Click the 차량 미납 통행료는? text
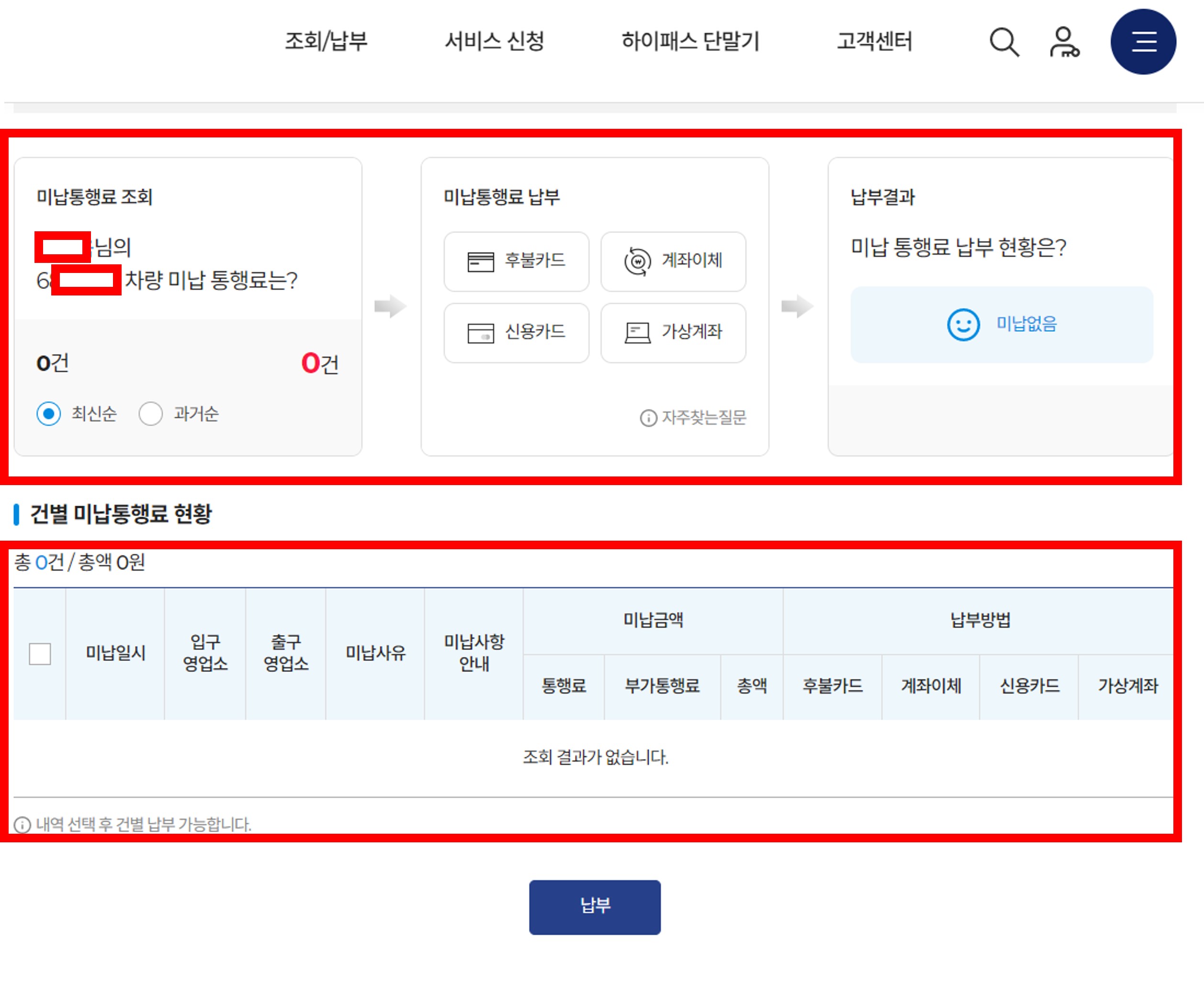This screenshot has width=1204, height=986. tap(211, 281)
